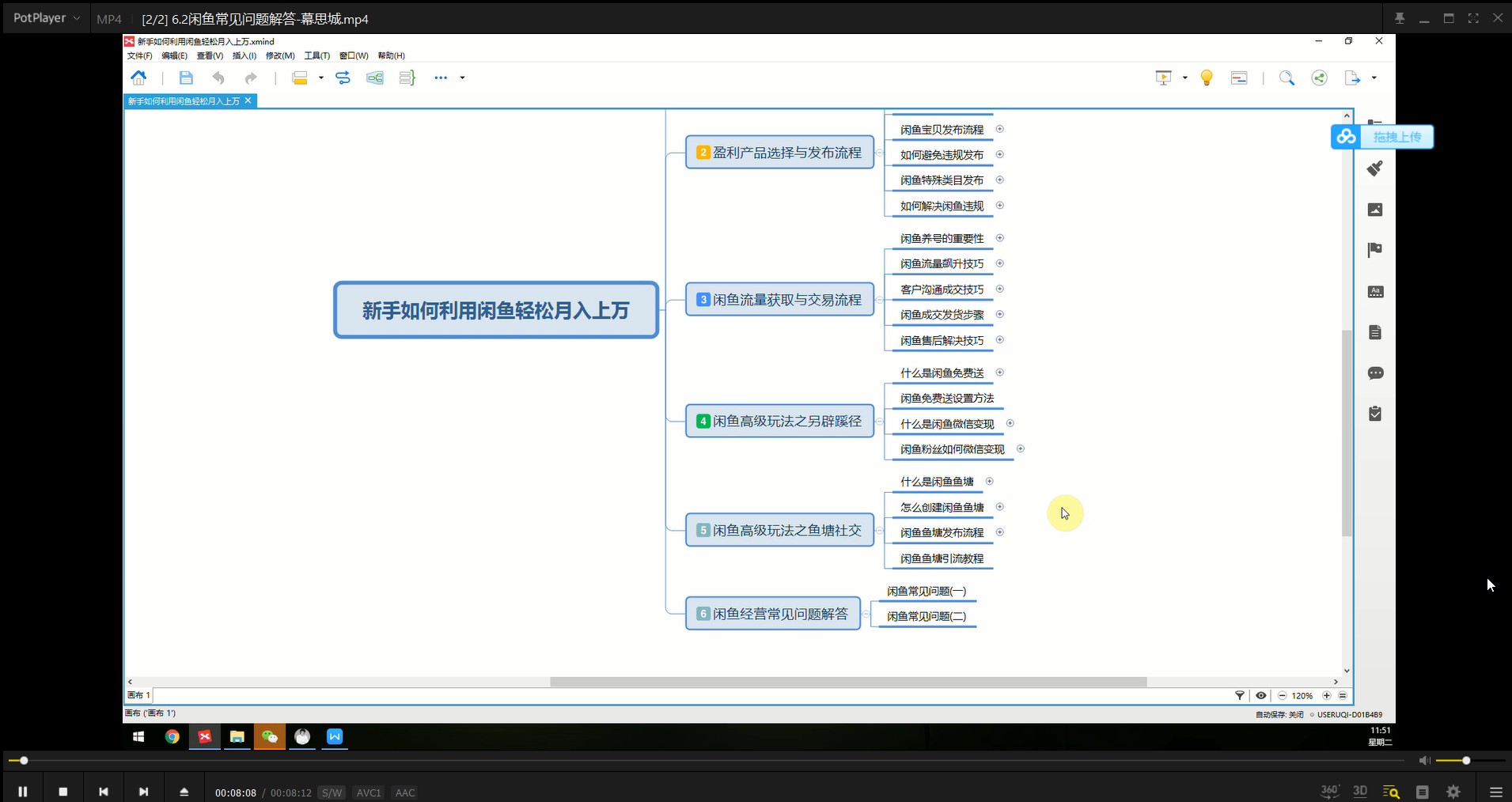Open the image side panel icon

[1375, 210]
